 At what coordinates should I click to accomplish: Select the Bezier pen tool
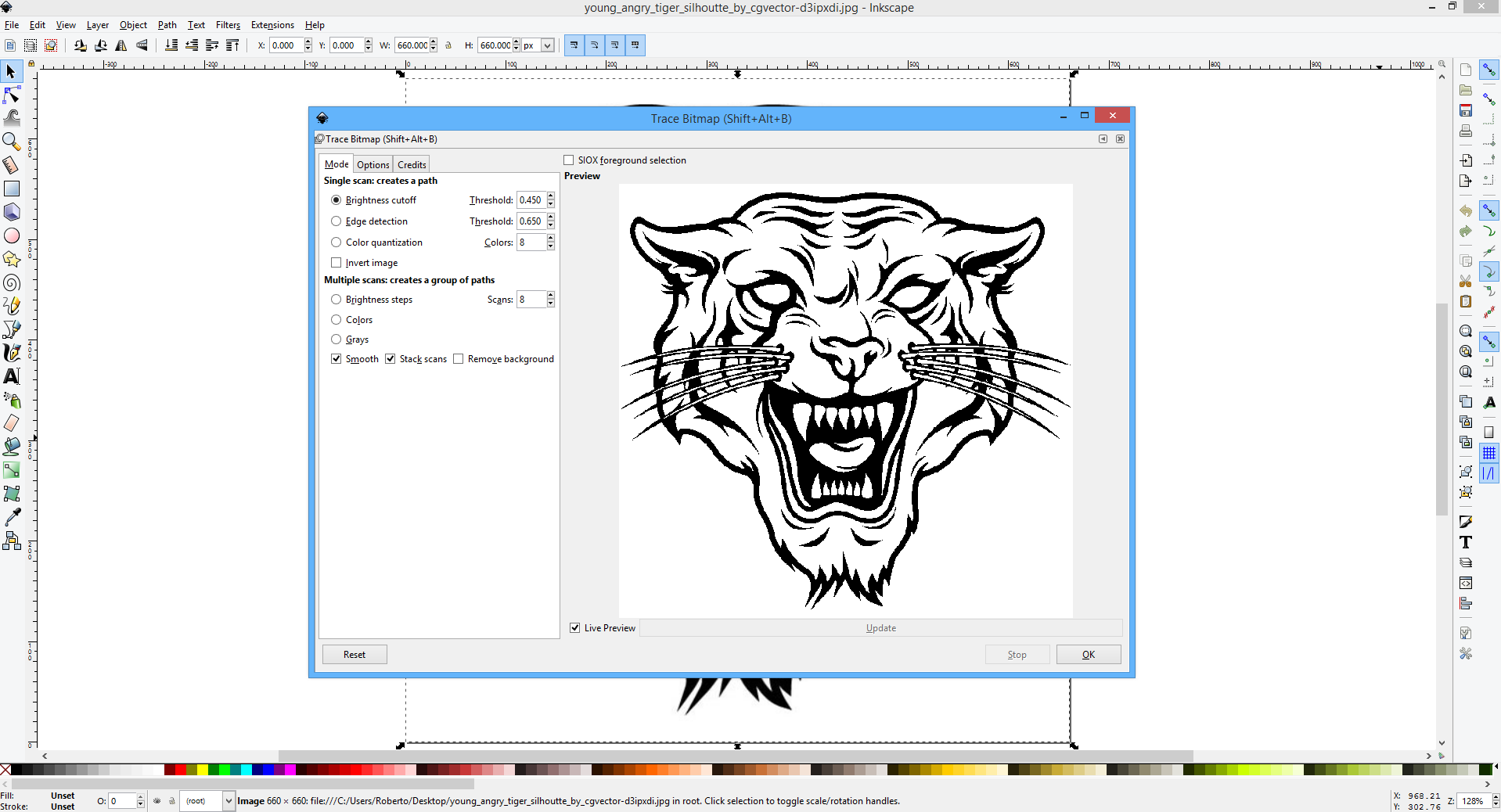(x=11, y=329)
